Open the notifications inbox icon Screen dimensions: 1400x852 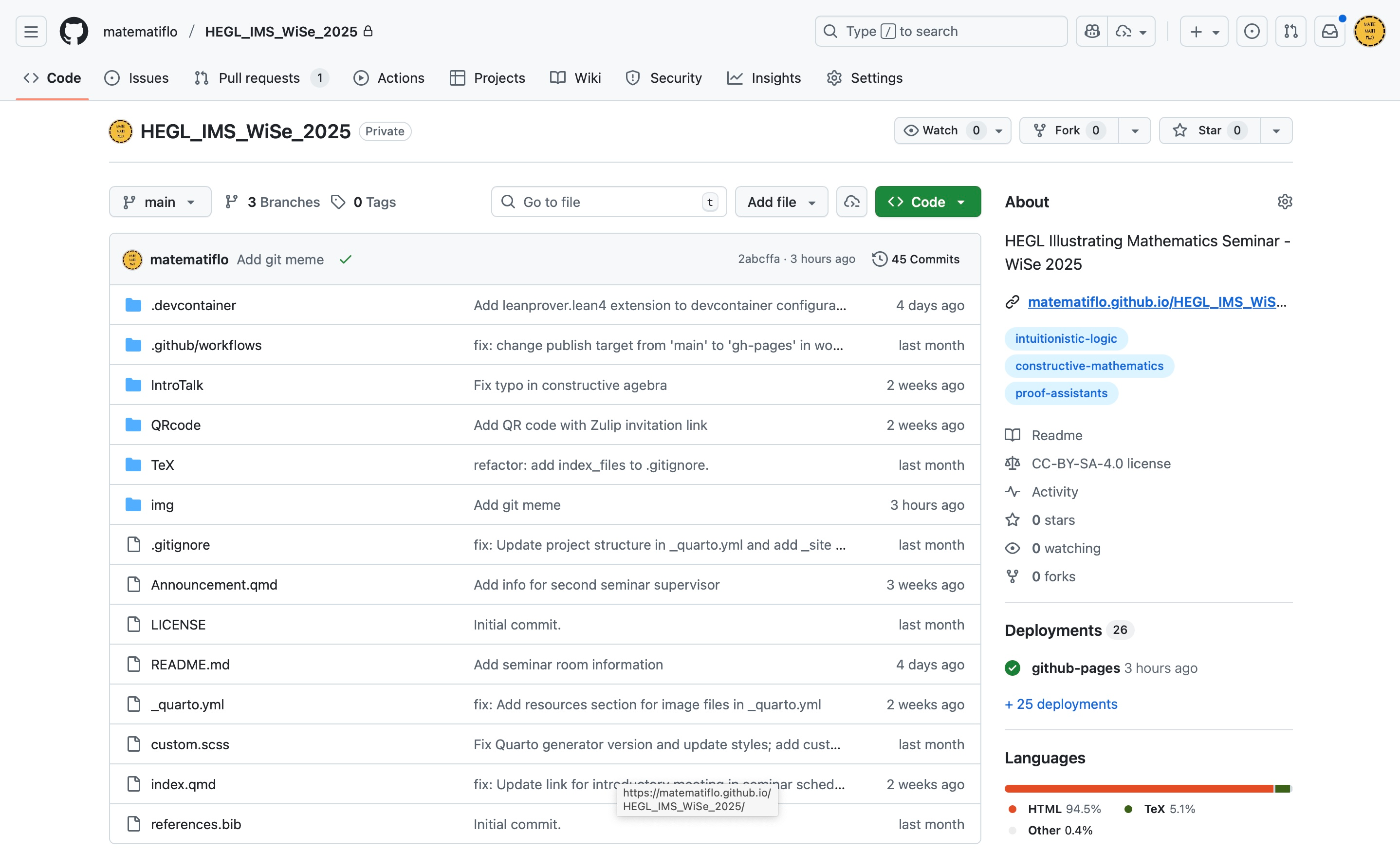[1329, 31]
